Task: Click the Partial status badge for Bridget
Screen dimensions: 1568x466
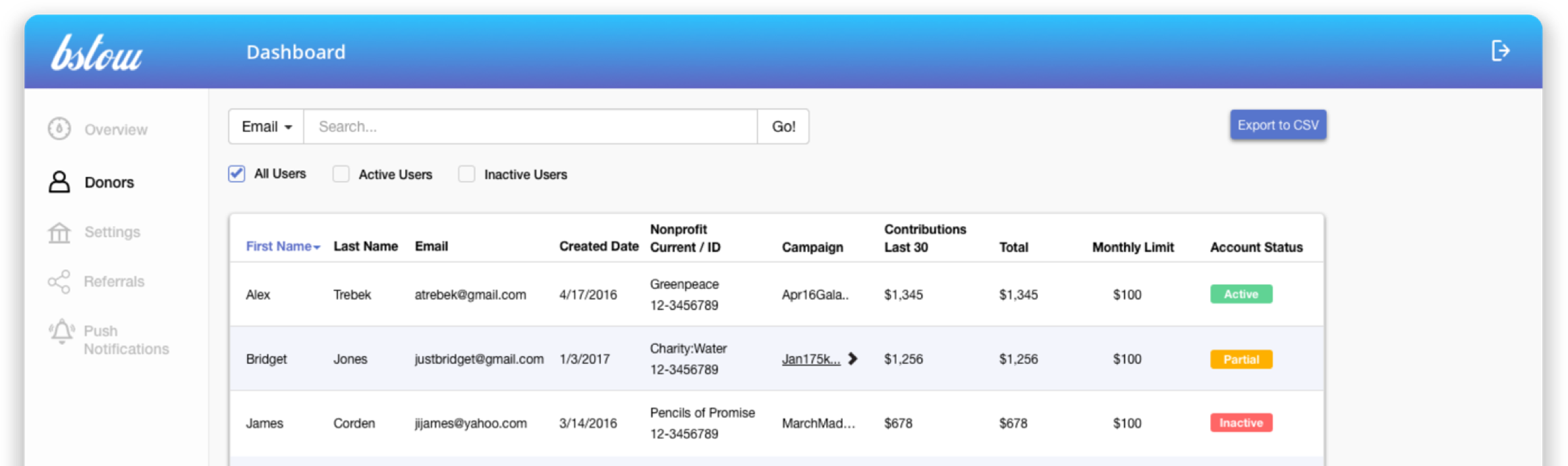Action: coord(1241,359)
